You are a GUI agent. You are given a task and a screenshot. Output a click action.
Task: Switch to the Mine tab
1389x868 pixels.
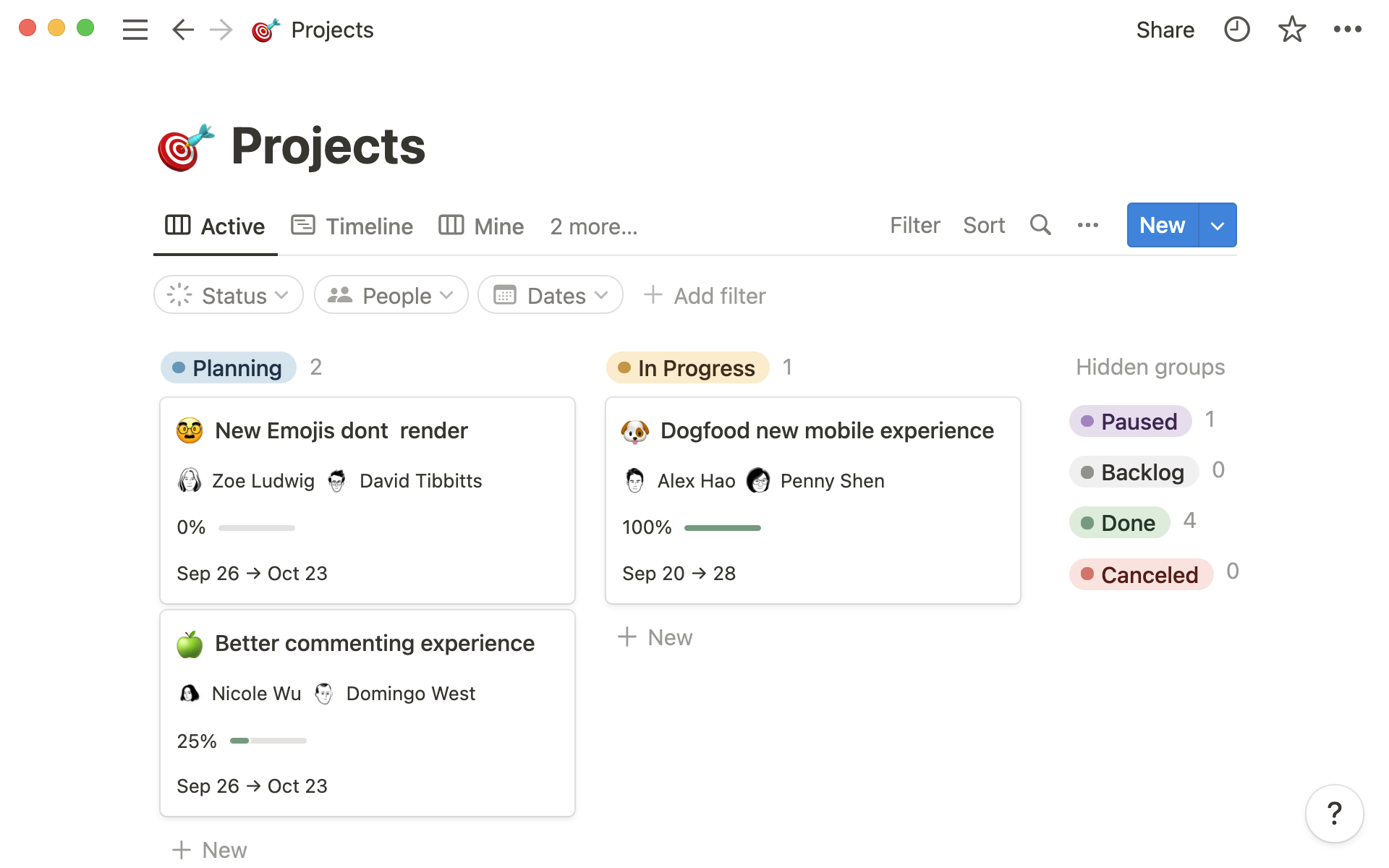[481, 225]
